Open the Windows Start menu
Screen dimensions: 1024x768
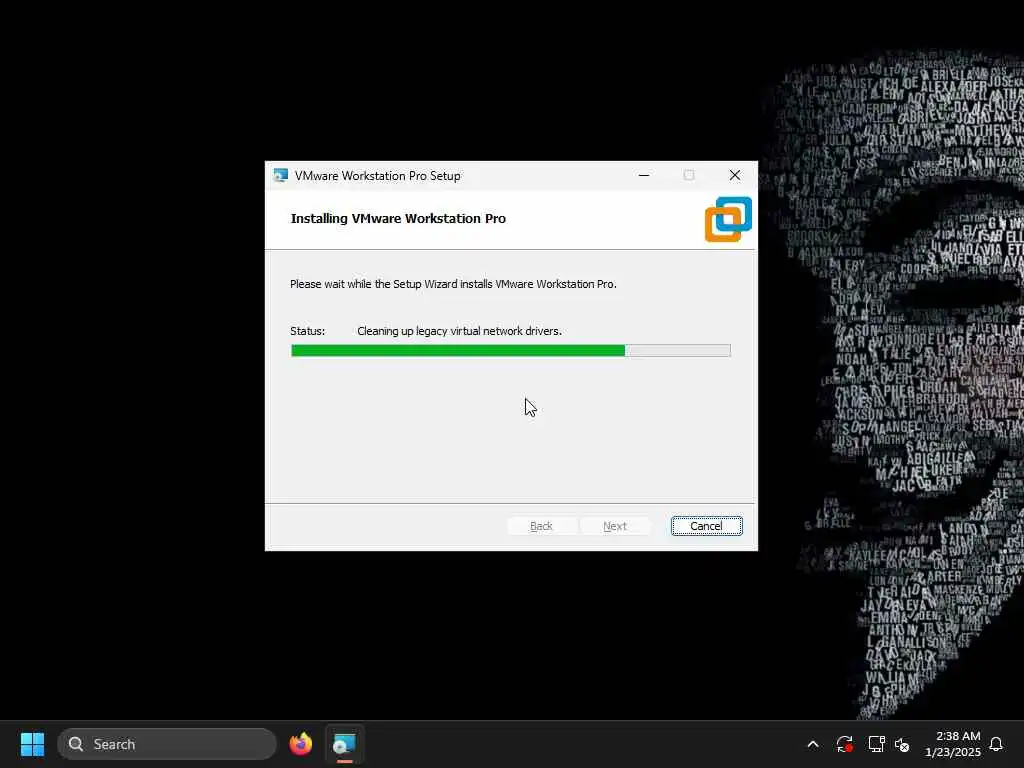(32, 744)
